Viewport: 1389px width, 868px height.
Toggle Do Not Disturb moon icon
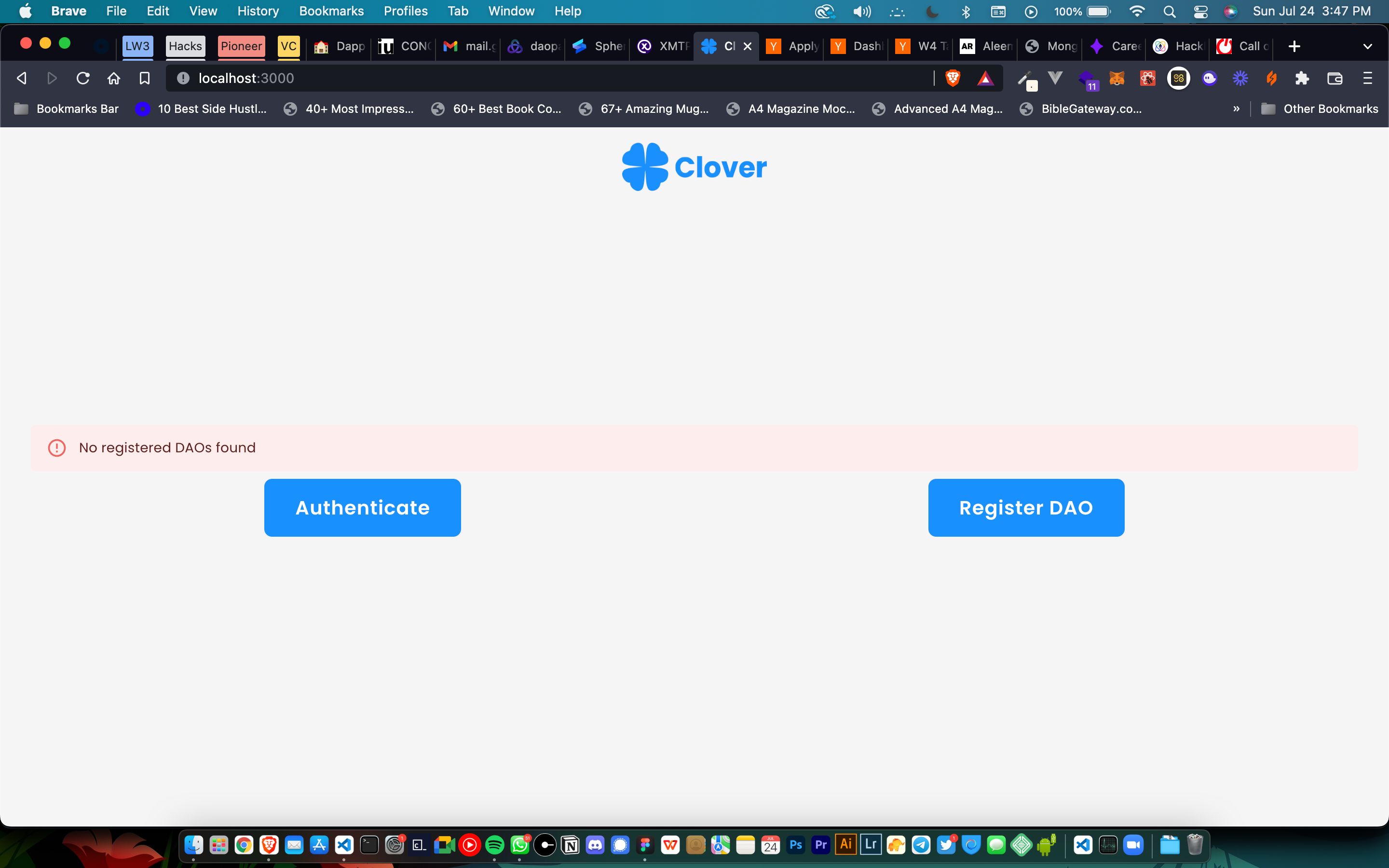[x=932, y=11]
